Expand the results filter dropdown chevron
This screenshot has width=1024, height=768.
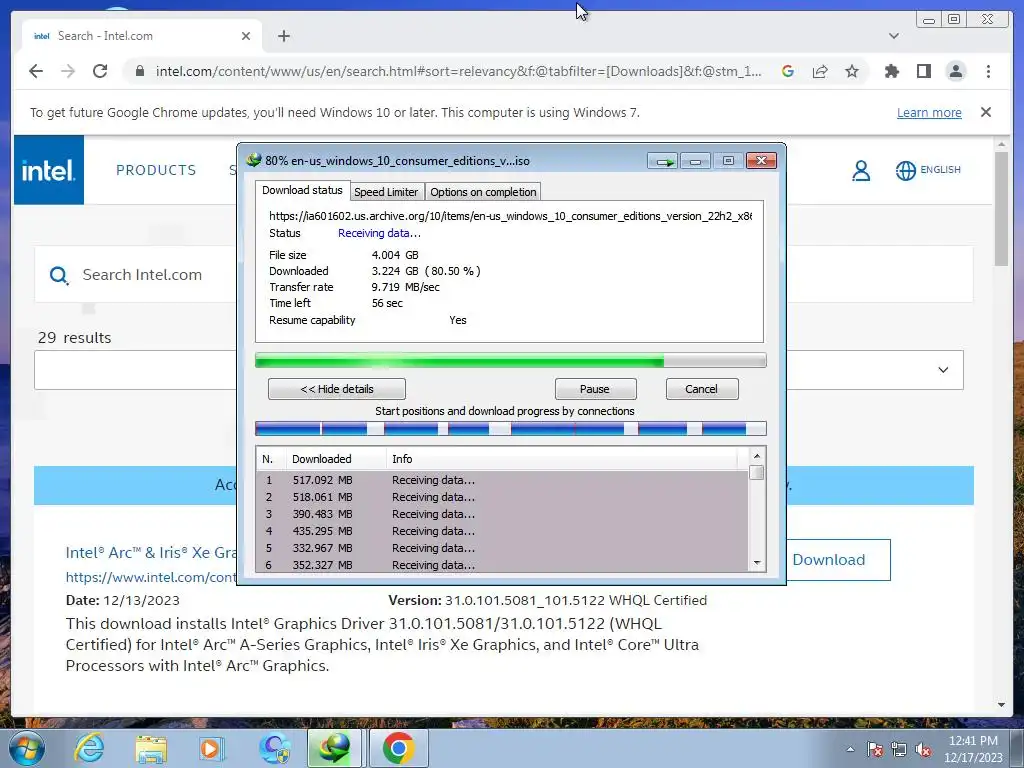click(943, 370)
